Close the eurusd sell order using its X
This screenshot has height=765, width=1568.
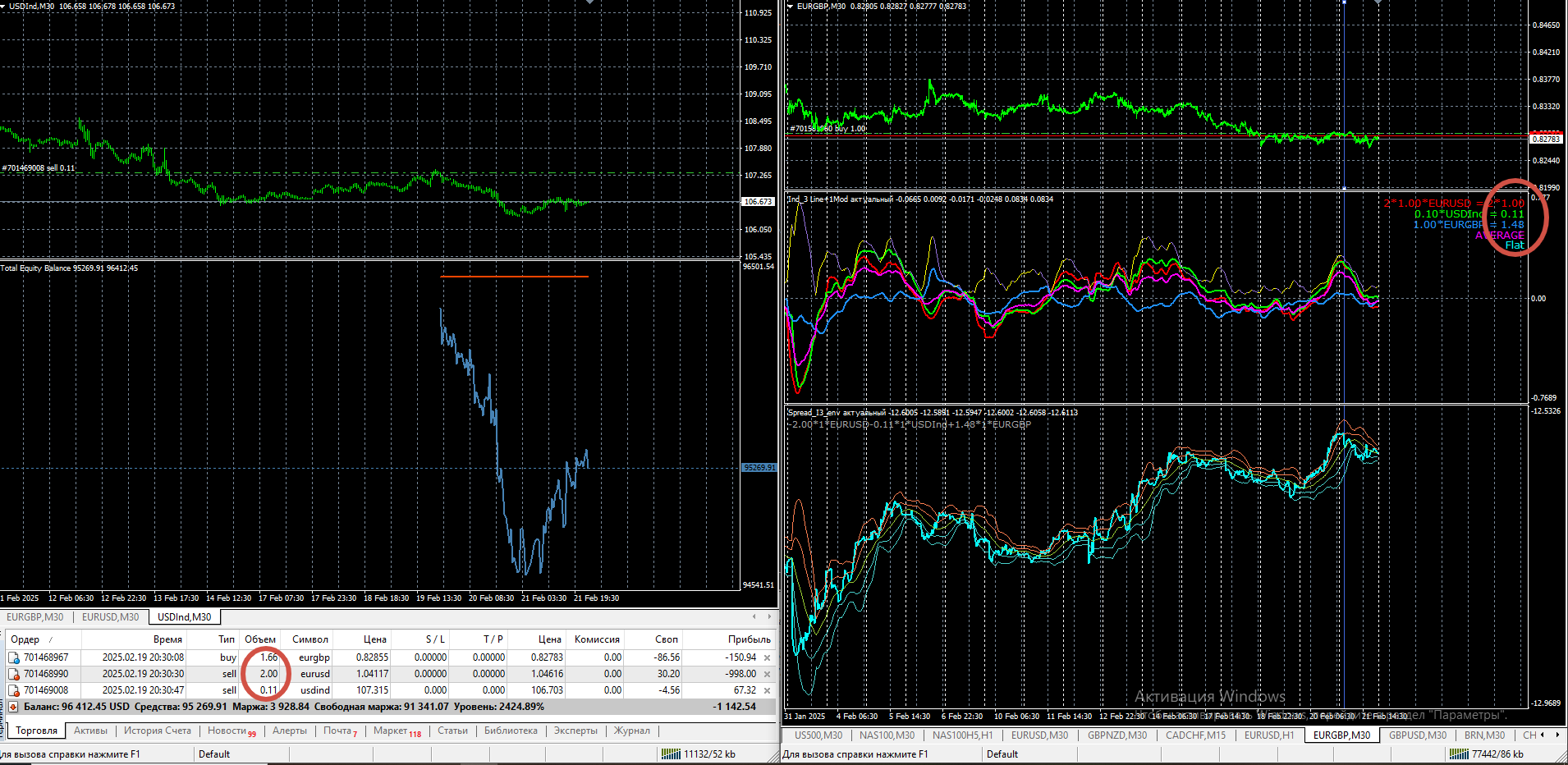coord(767,674)
